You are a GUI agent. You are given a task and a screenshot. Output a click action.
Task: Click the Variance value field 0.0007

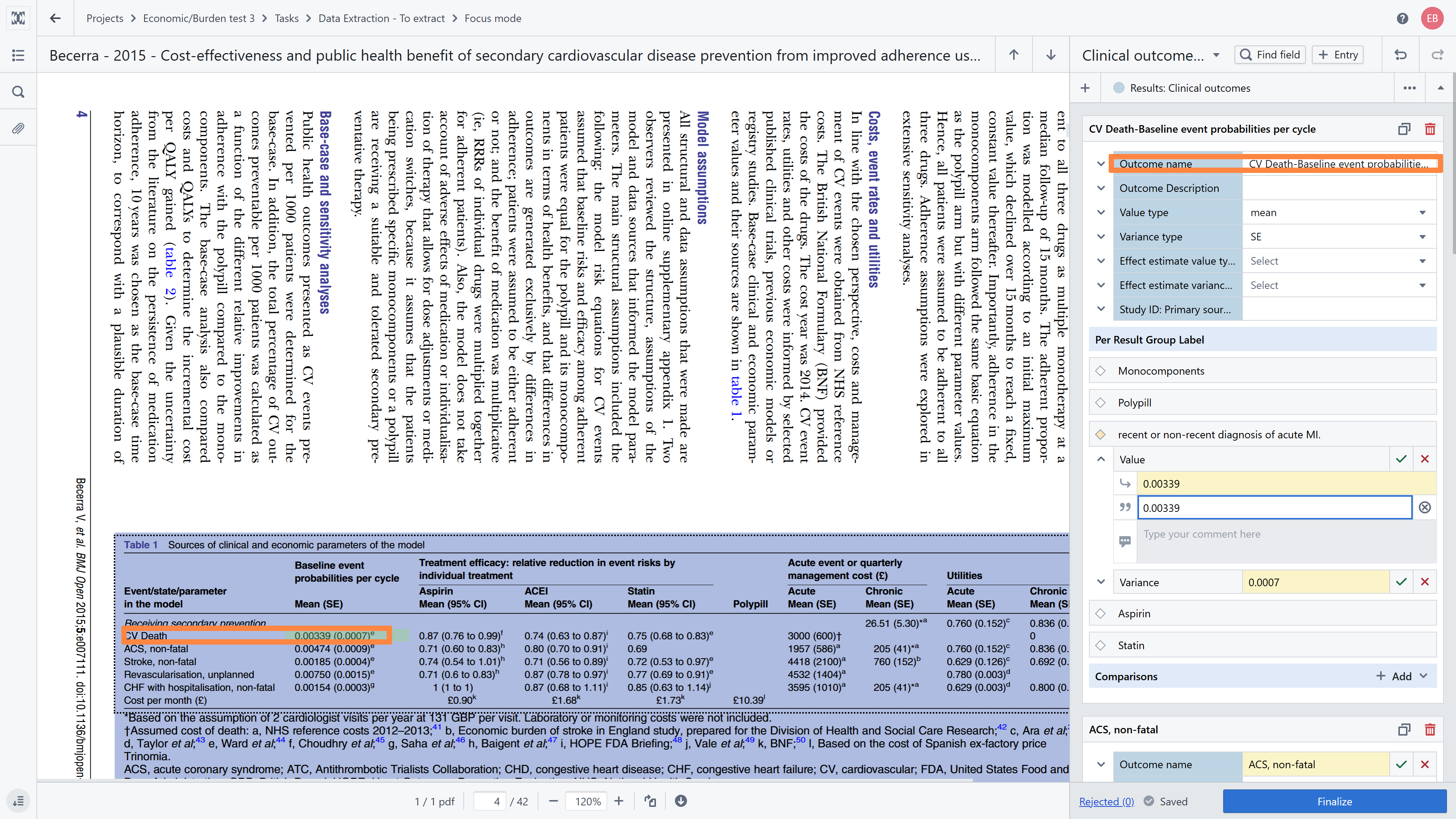click(1315, 582)
